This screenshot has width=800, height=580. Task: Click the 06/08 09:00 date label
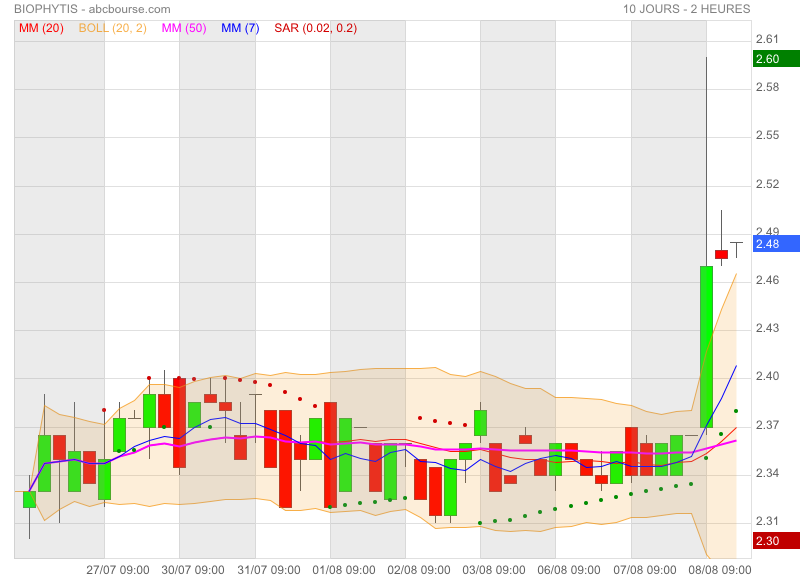click(x=569, y=570)
